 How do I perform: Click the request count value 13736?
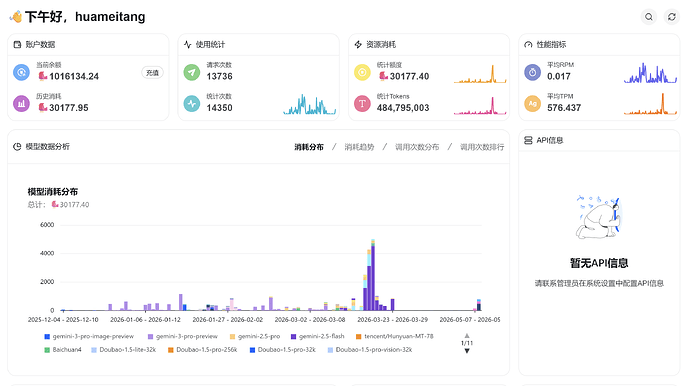(220, 76)
